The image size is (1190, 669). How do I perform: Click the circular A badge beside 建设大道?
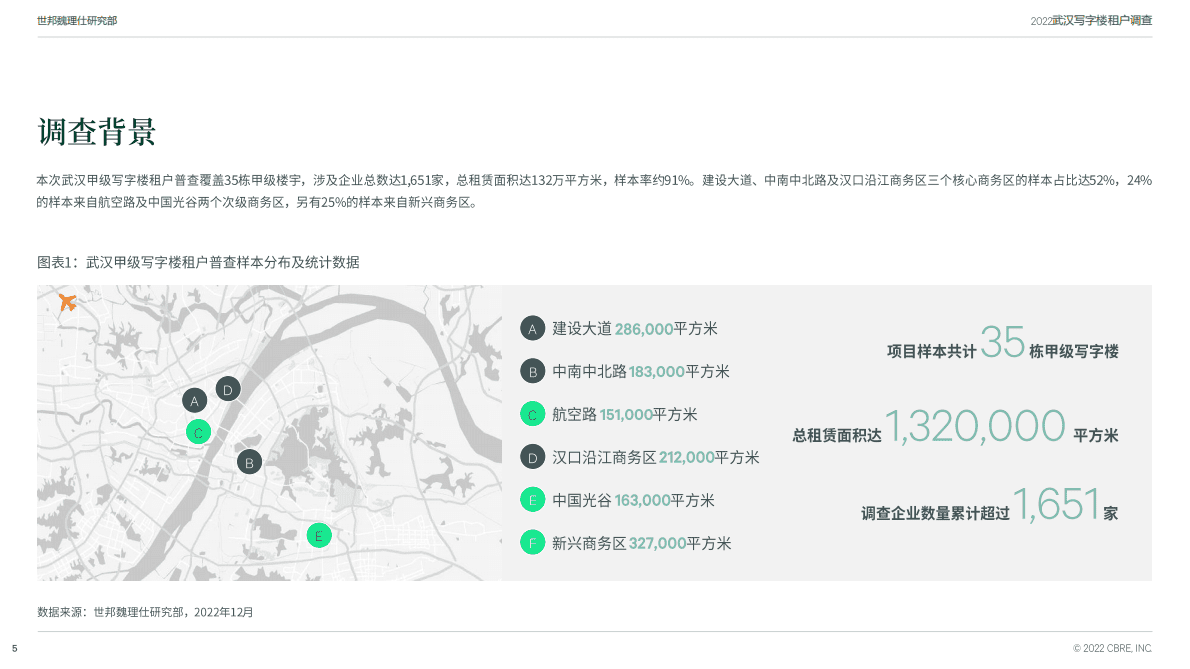click(x=532, y=328)
